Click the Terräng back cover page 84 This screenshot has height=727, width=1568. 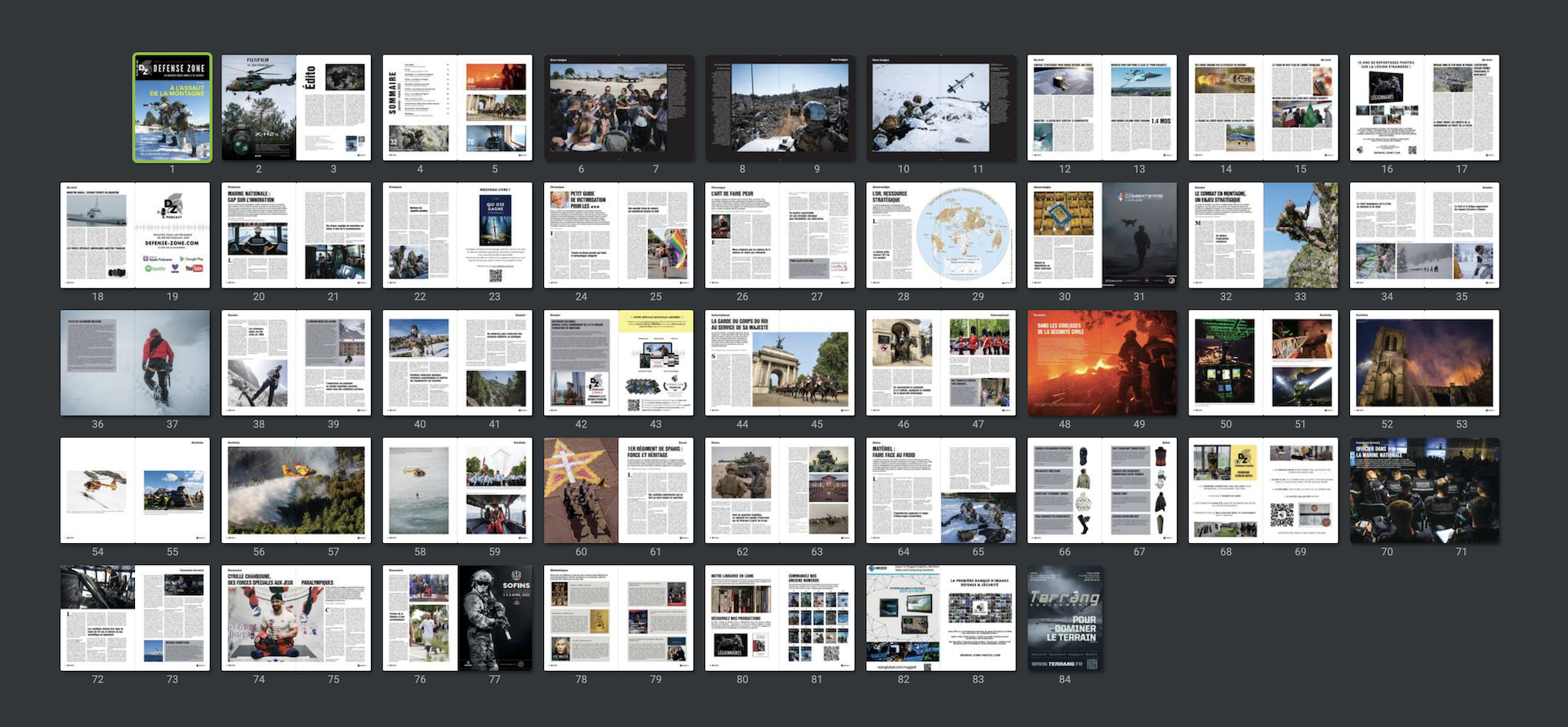tap(1065, 618)
